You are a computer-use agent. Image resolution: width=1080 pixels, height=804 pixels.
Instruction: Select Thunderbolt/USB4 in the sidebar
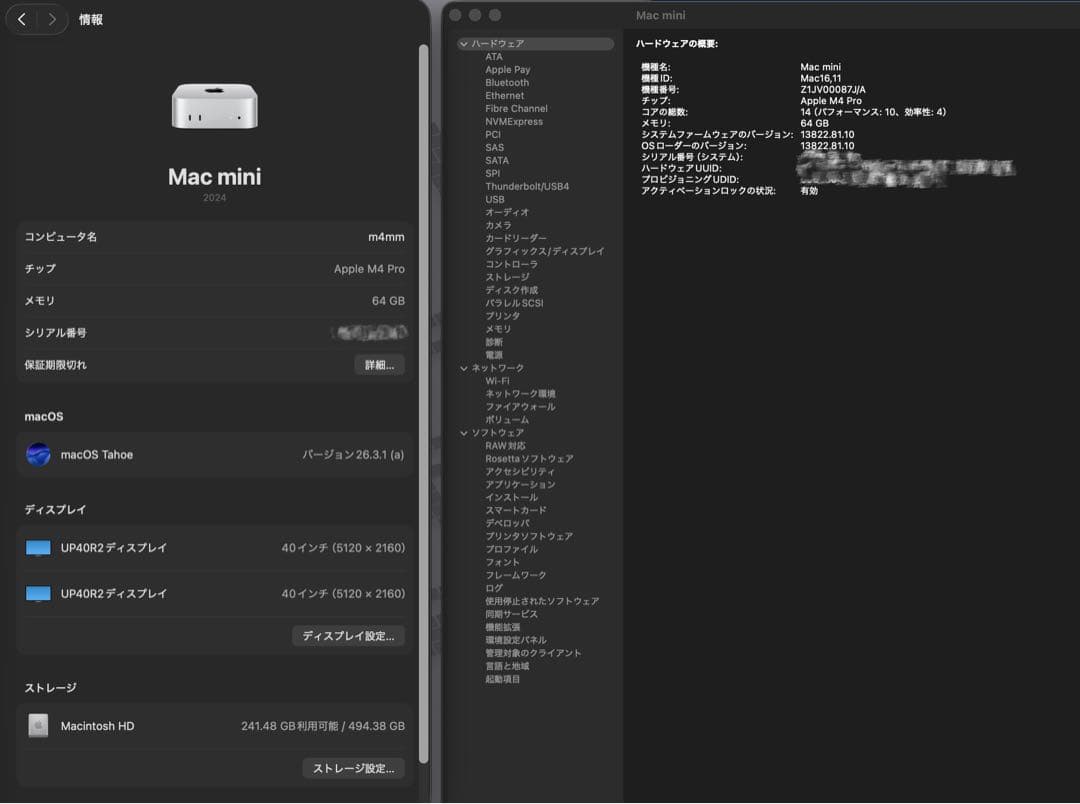click(x=527, y=187)
